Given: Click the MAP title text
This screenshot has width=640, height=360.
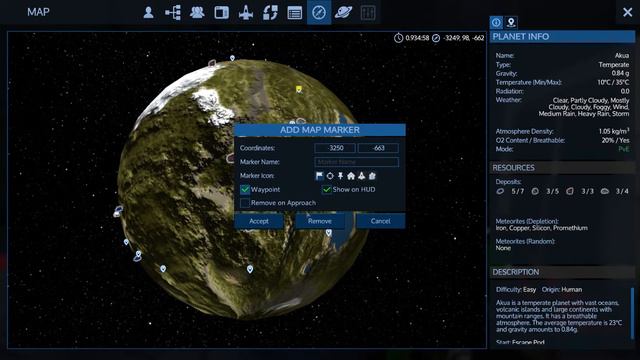Looking at the screenshot, I should 38,12.
